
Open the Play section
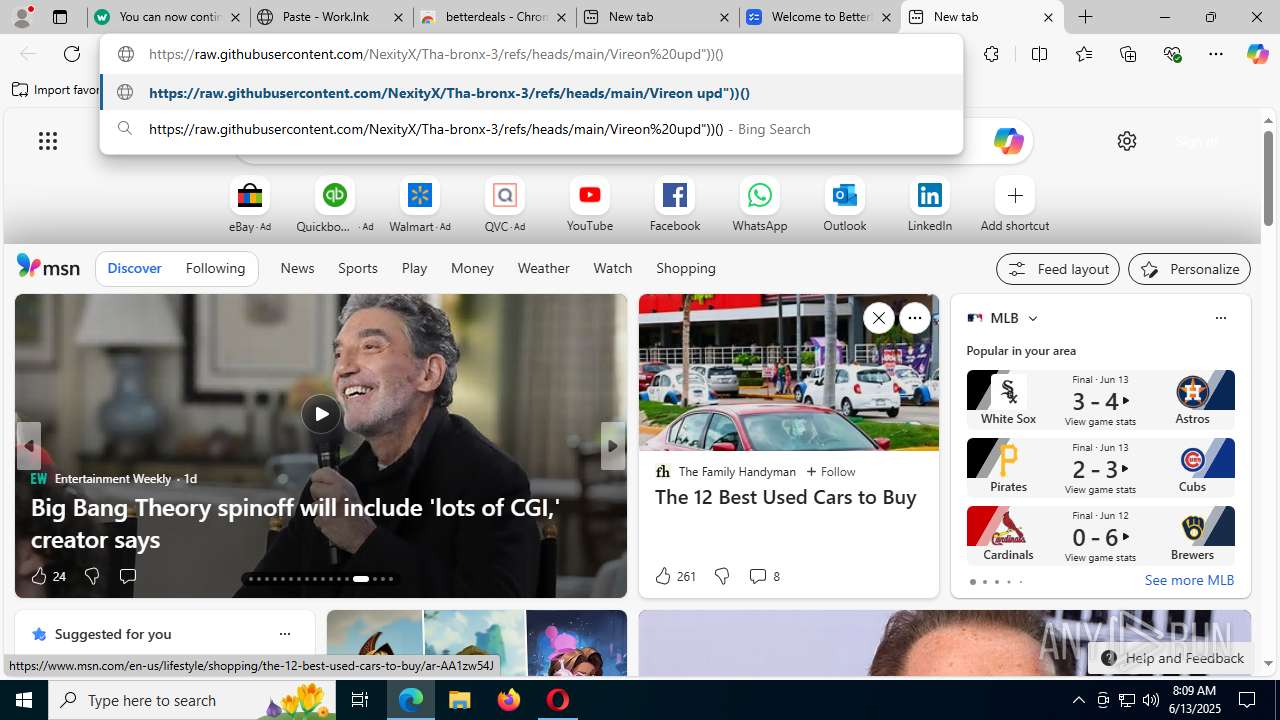414,268
